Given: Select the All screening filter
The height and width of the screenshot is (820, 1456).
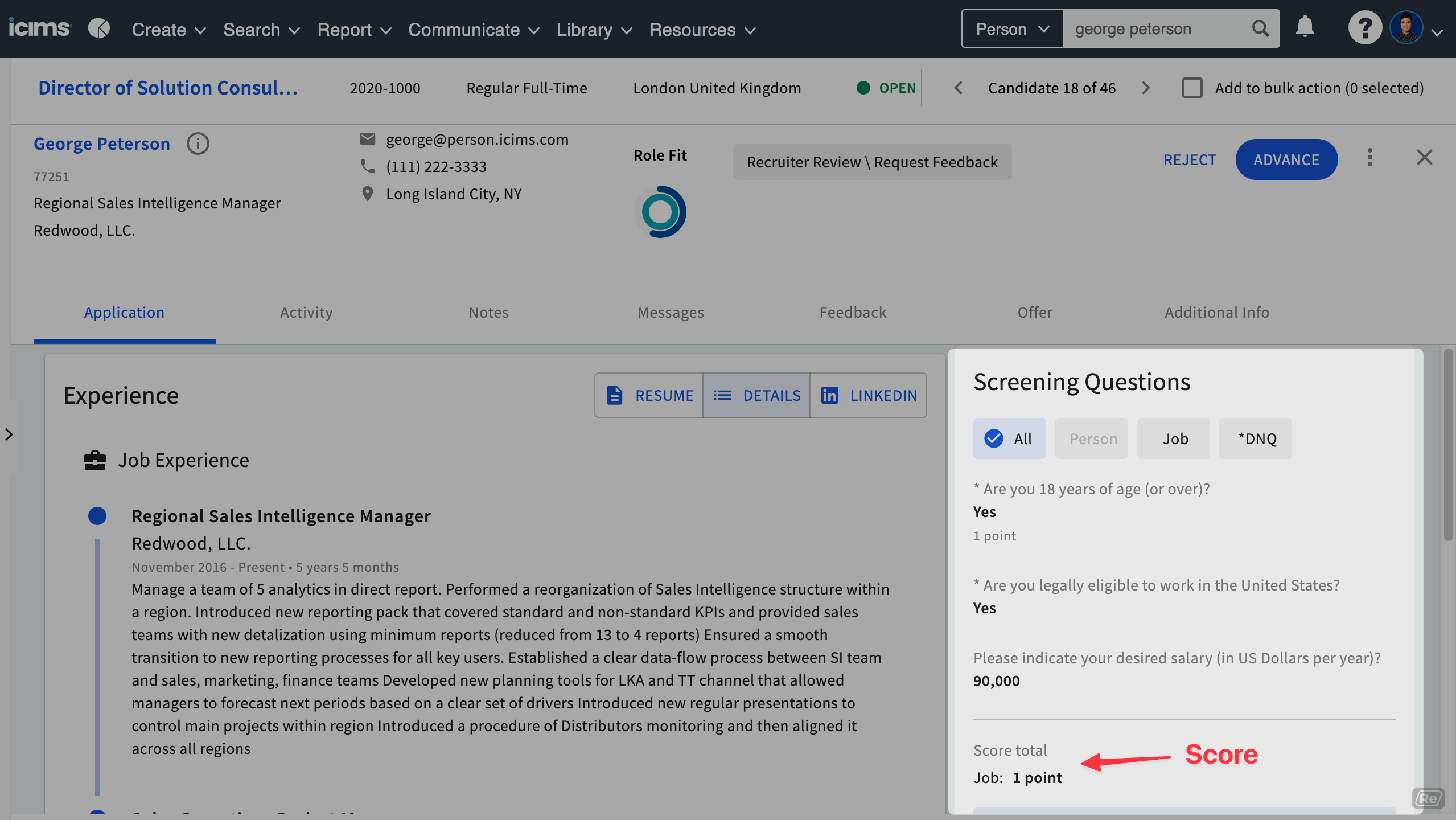Looking at the screenshot, I should [1010, 438].
